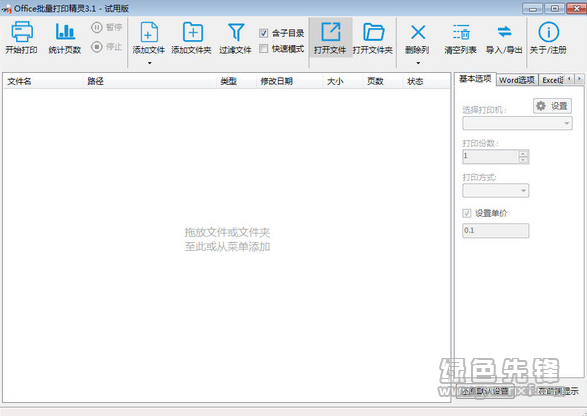
Task: Click the 统计页数 bar chart icon
Action: click(x=65, y=31)
